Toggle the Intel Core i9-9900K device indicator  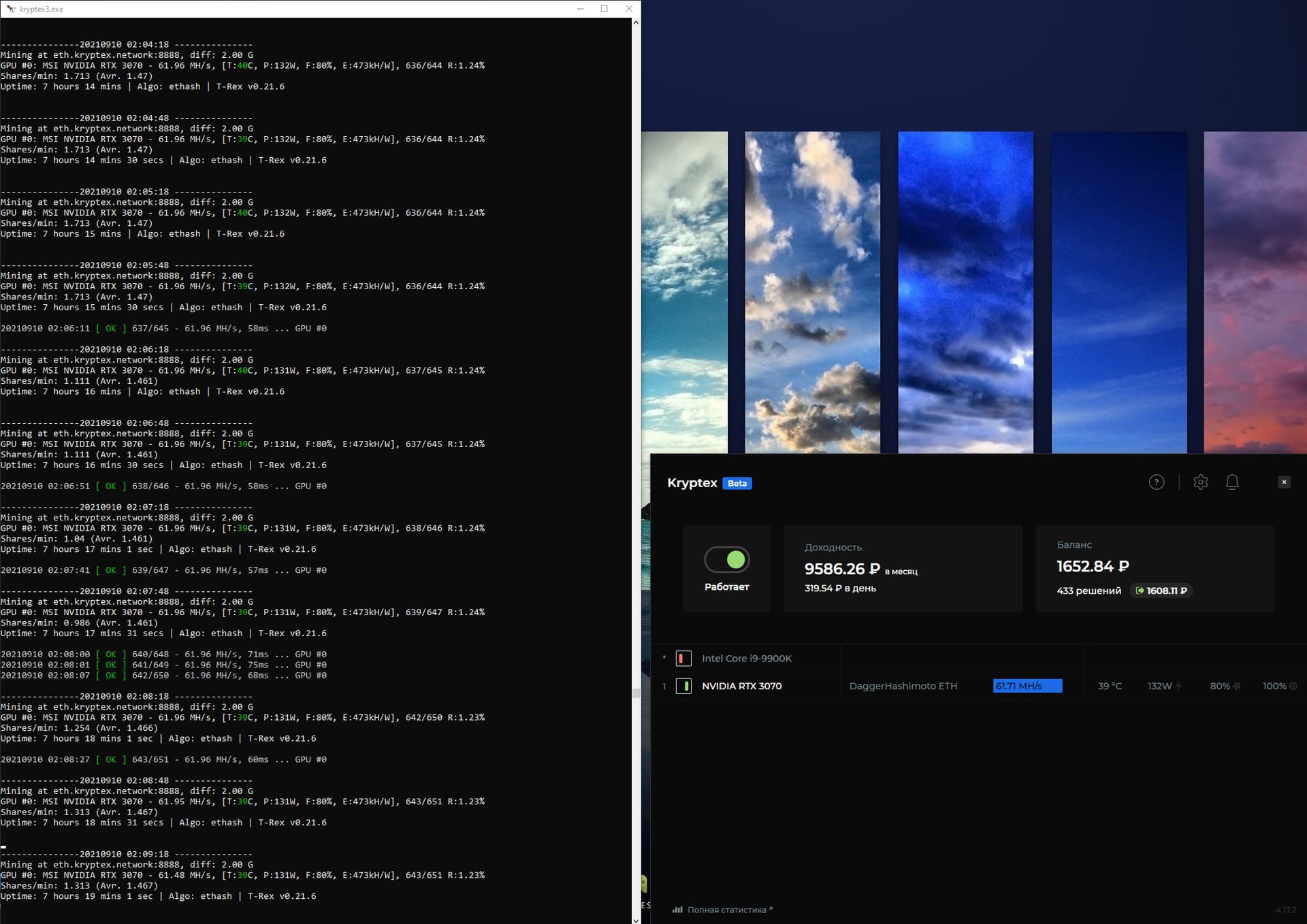[x=683, y=658]
